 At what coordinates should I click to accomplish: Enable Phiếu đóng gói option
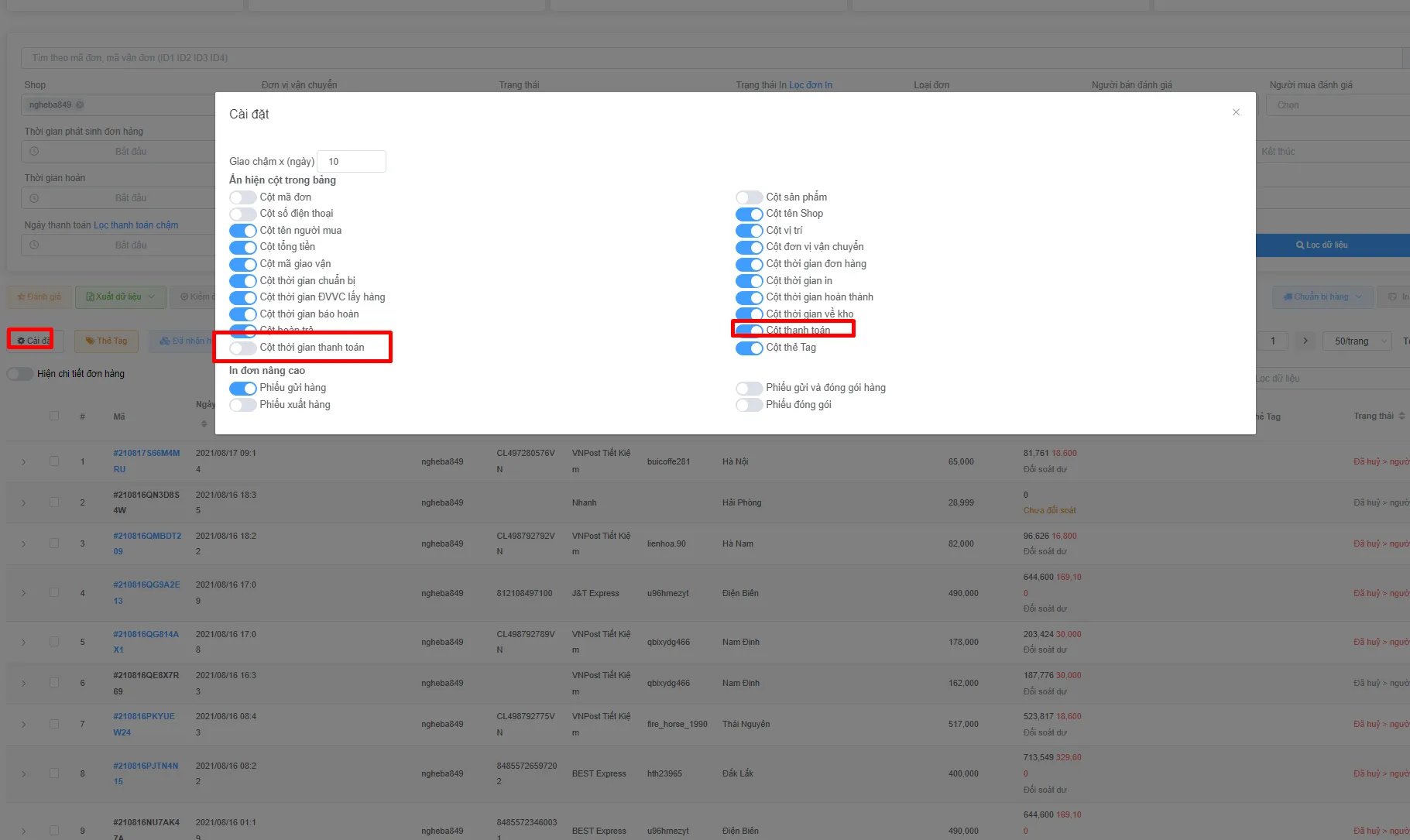(749, 405)
